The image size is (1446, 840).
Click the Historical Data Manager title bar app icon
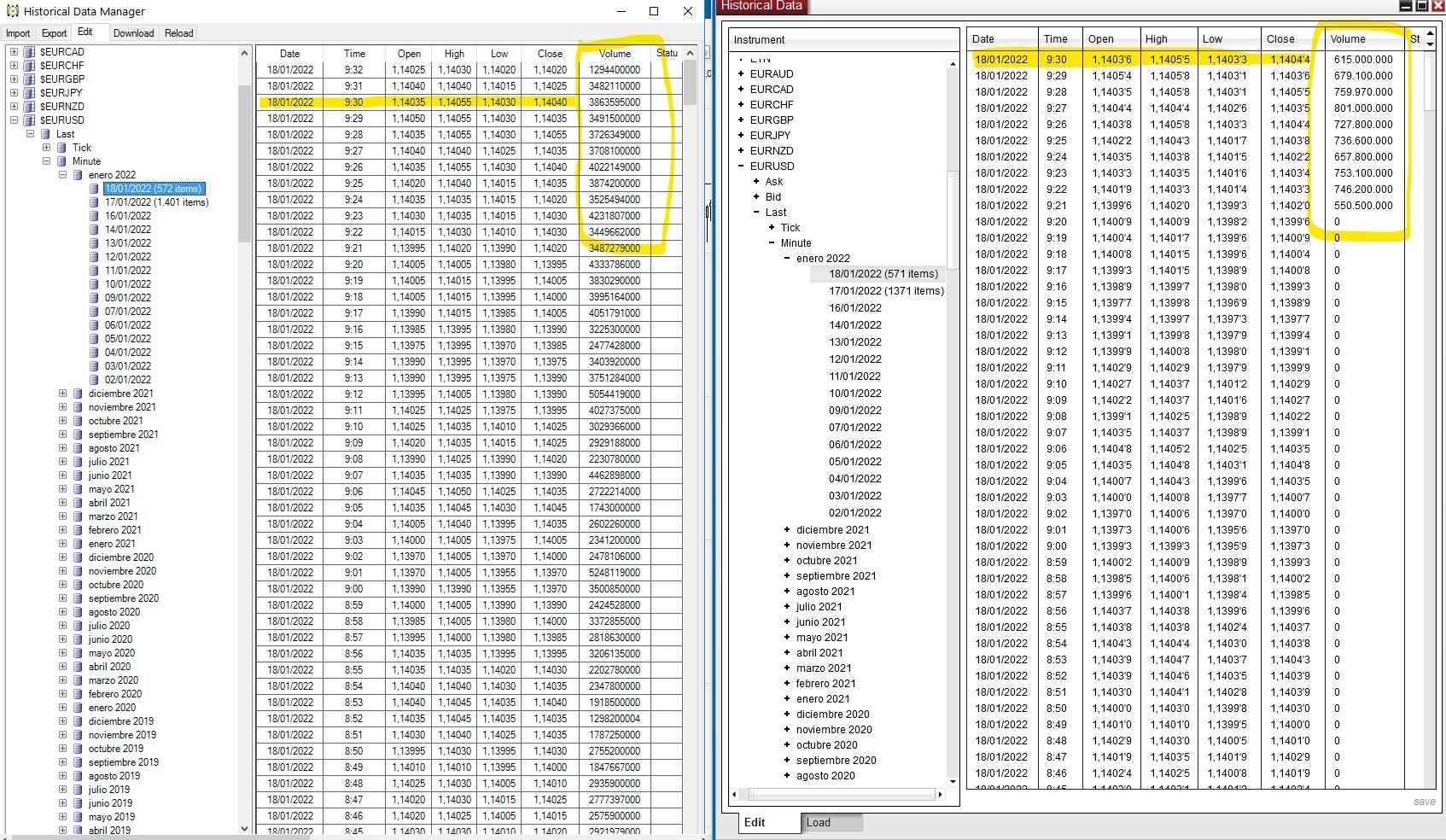pyautogui.click(x=13, y=11)
